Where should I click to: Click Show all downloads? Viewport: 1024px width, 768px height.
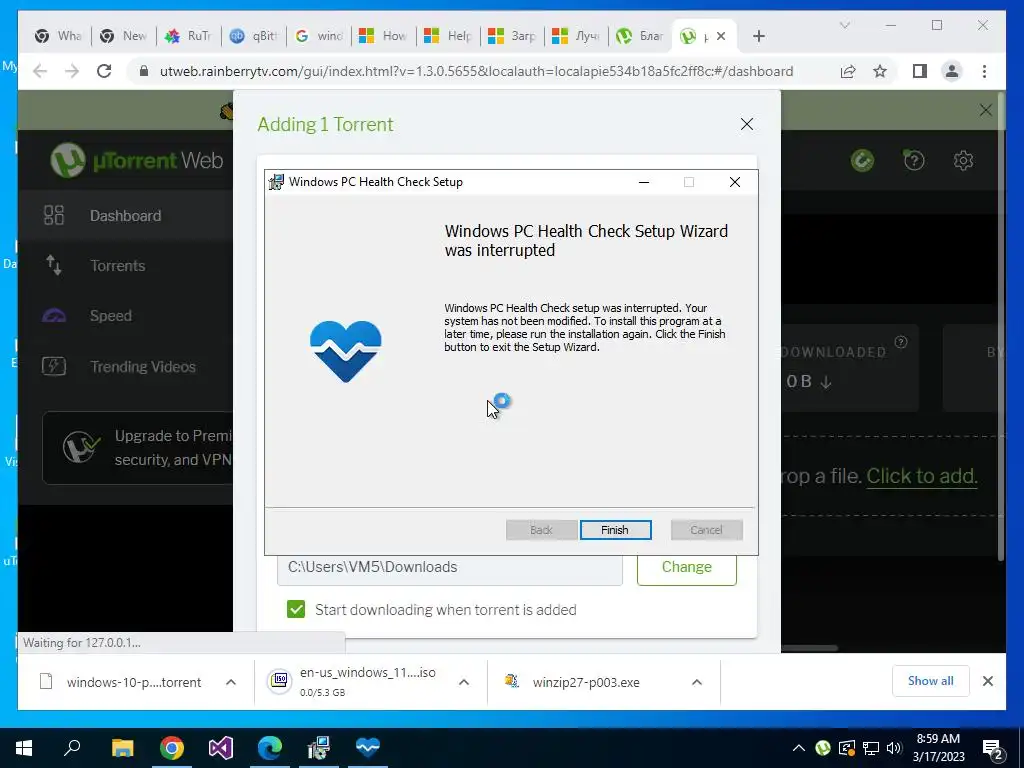931,681
